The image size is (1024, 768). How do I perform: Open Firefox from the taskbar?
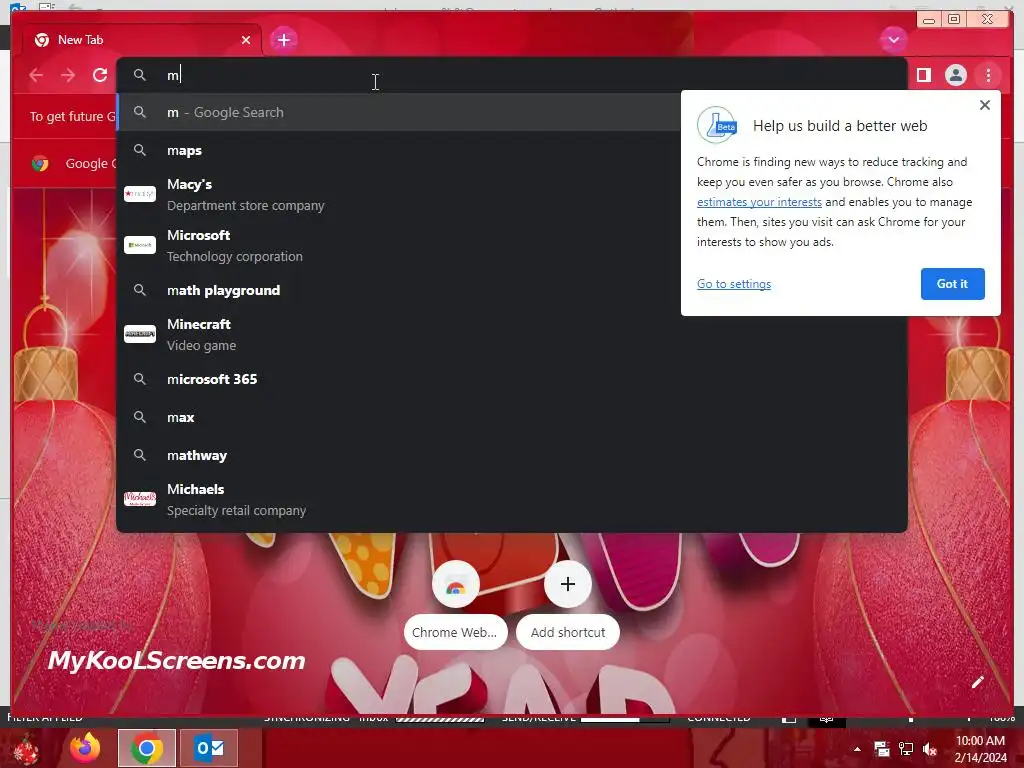(85, 748)
